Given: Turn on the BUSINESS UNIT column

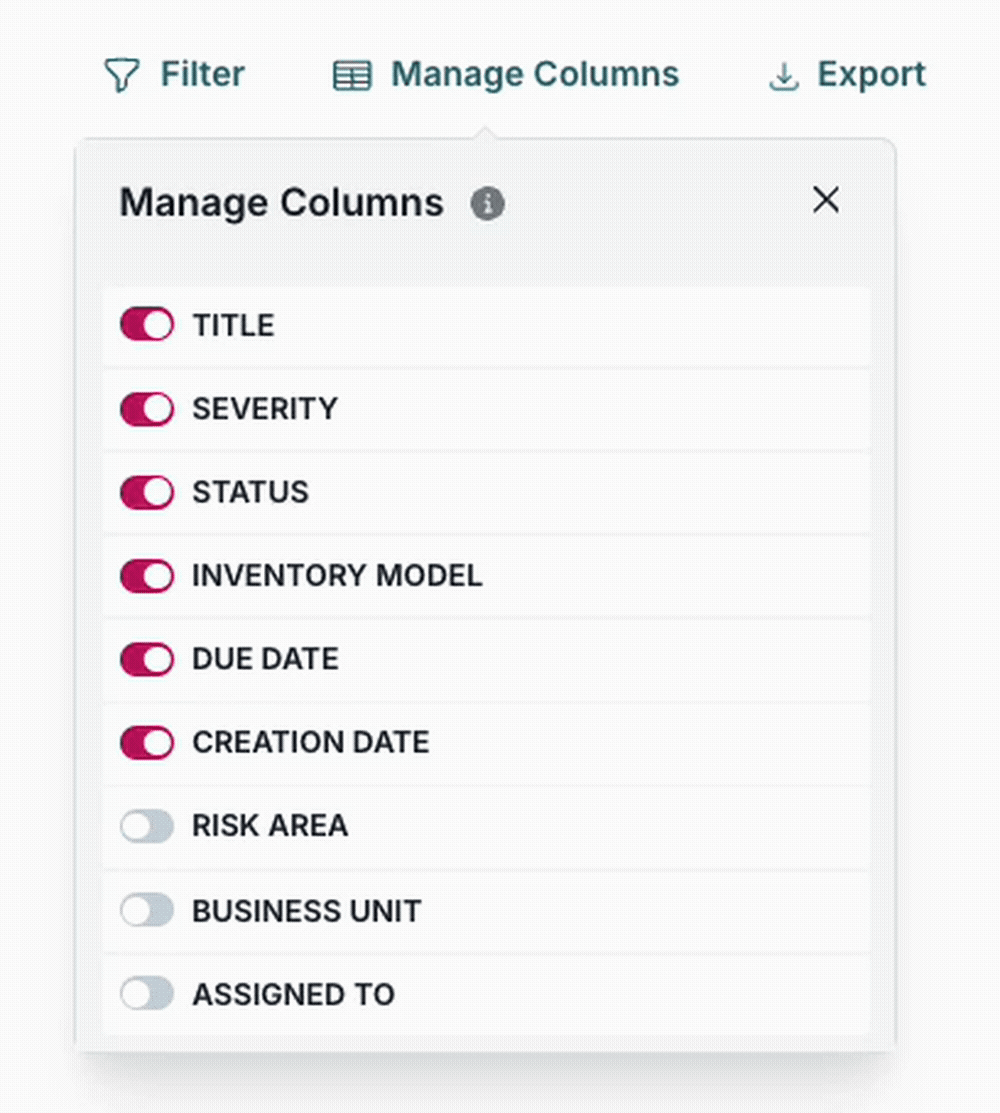Looking at the screenshot, I should pos(146,910).
